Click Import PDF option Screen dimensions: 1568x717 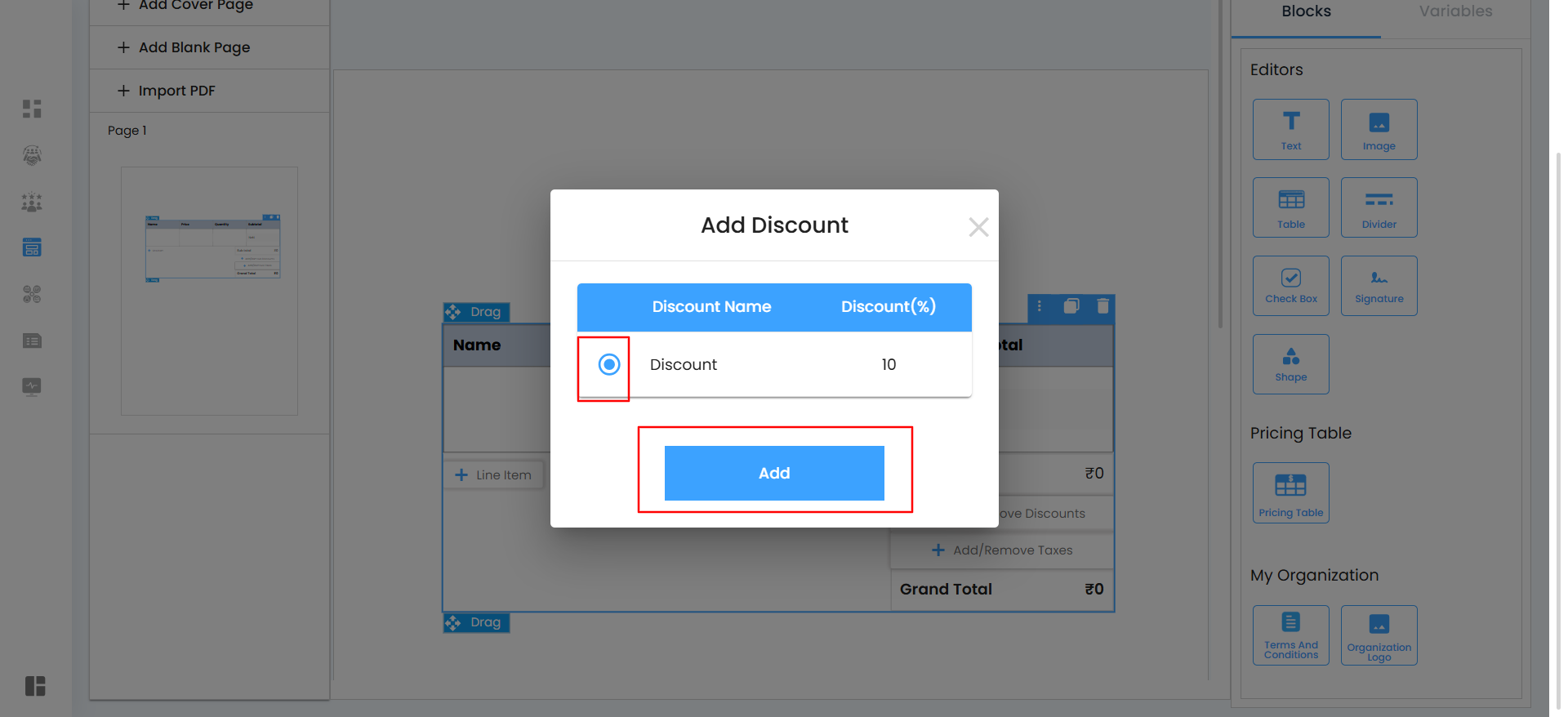176,91
